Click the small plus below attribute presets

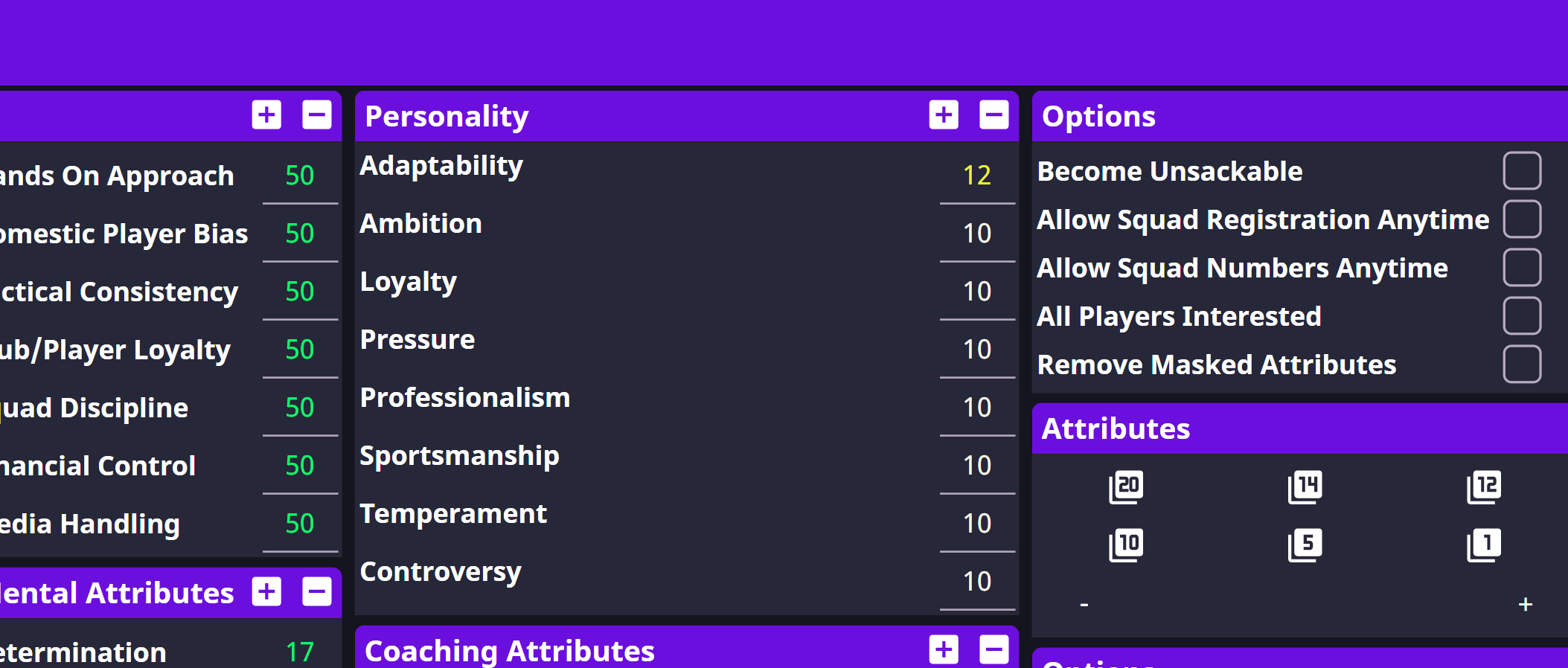point(1525,605)
